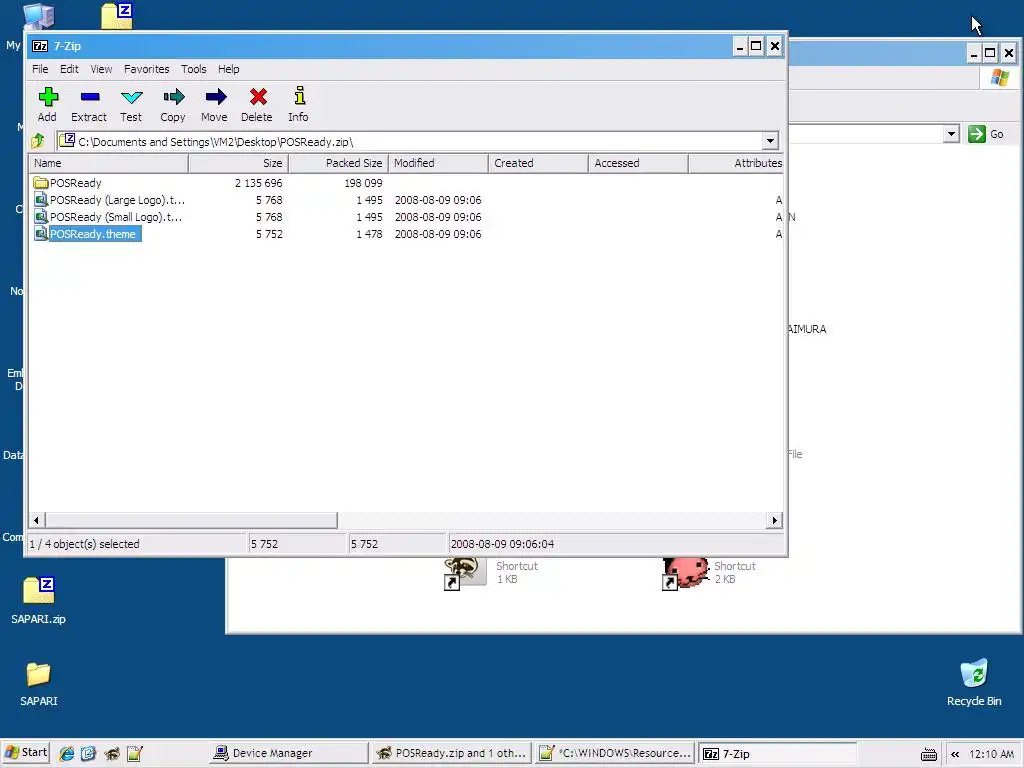
Task: Click the Add toolbar icon
Action: point(48,97)
